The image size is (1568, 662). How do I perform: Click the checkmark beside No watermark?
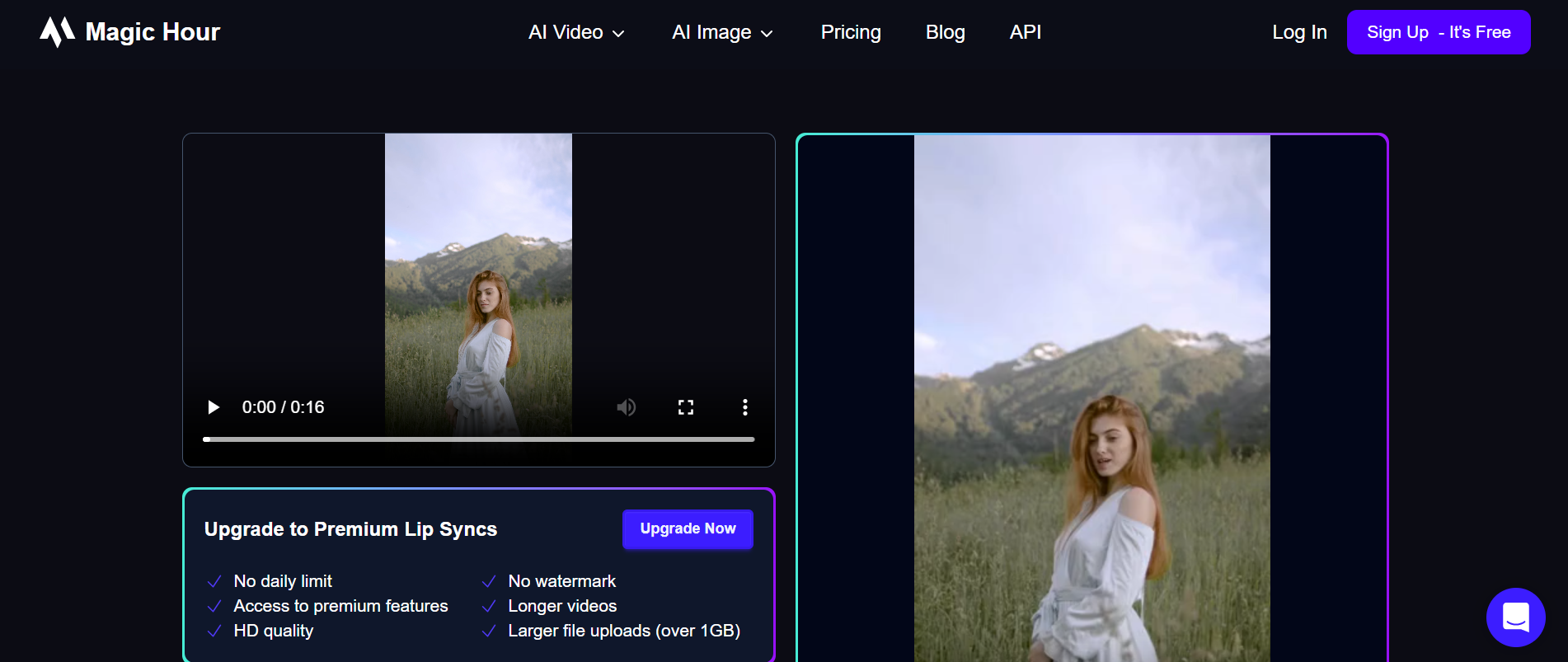(x=489, y=581)
